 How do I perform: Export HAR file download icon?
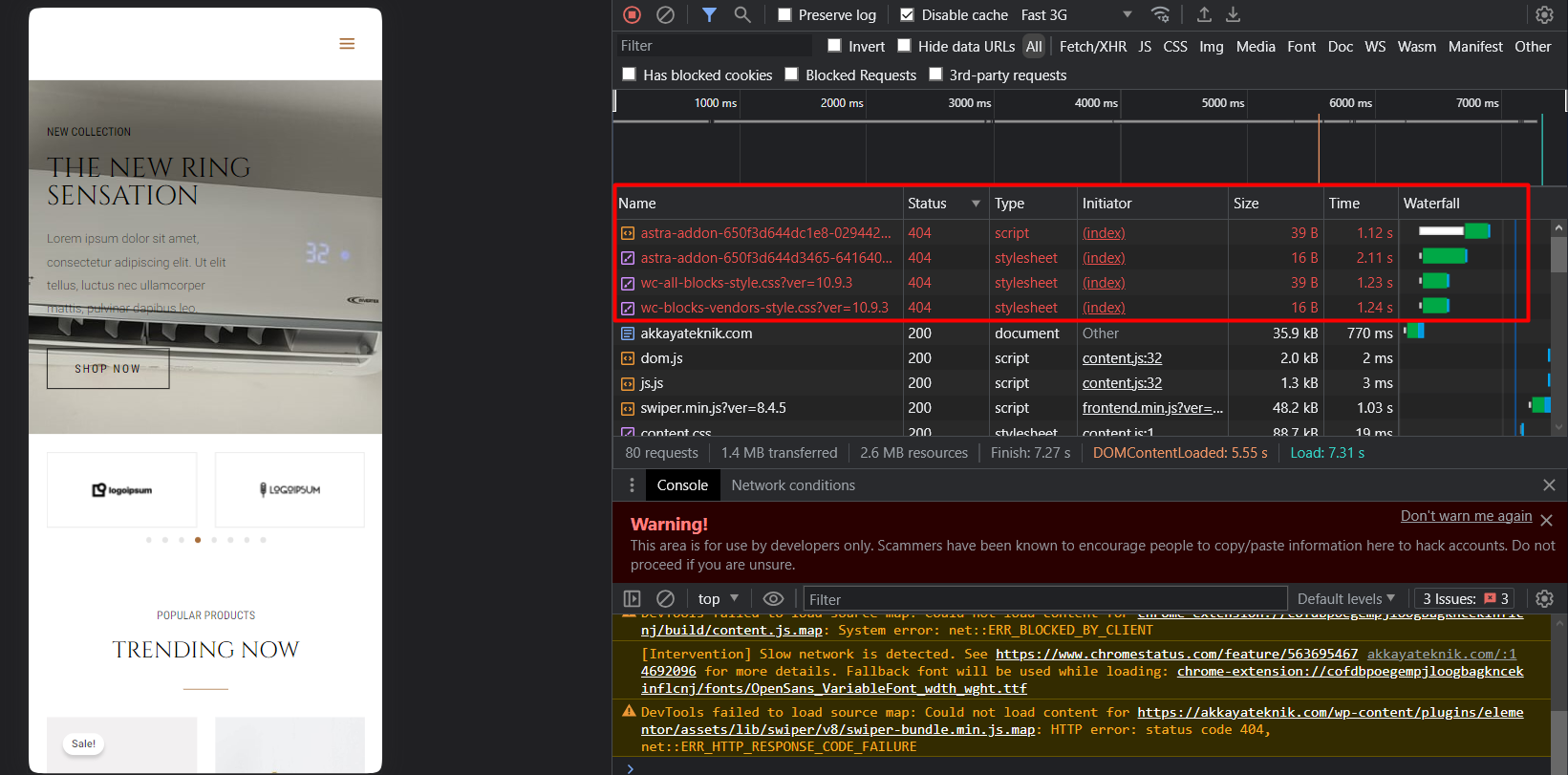click(1234, 14)
